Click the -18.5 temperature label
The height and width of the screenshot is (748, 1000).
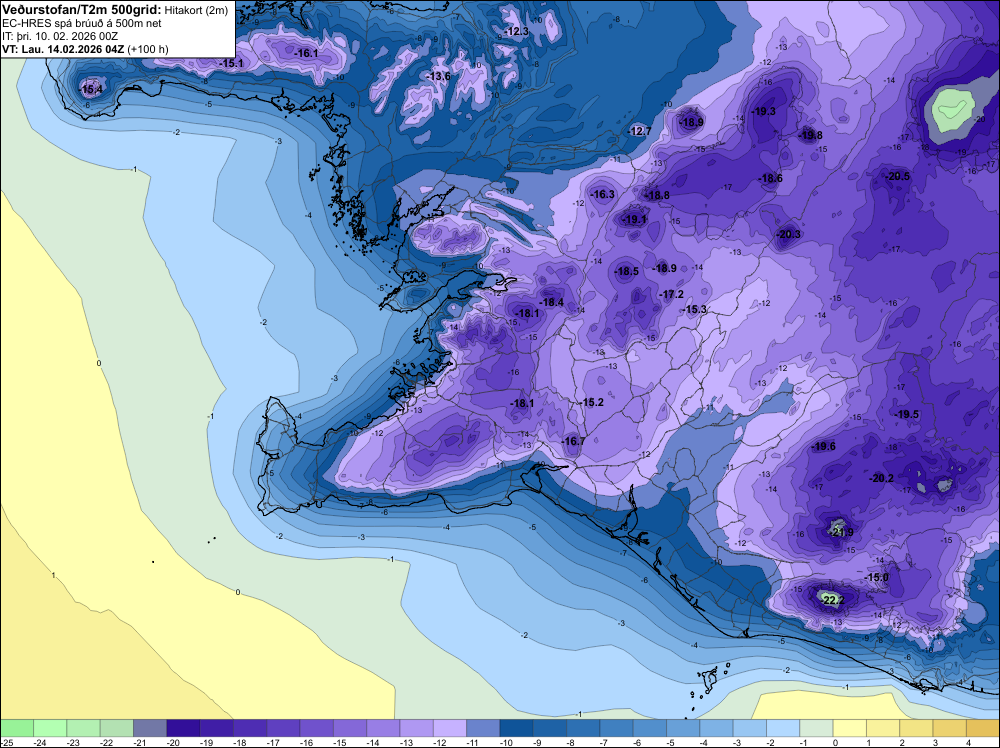626,272
